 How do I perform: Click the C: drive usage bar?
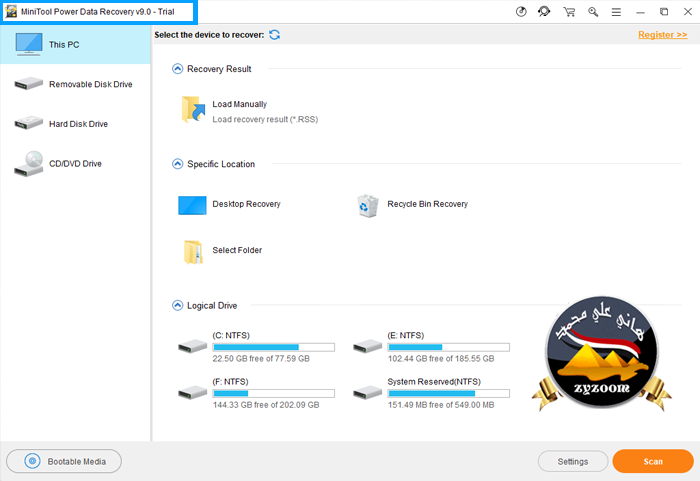tap(274, 347)
